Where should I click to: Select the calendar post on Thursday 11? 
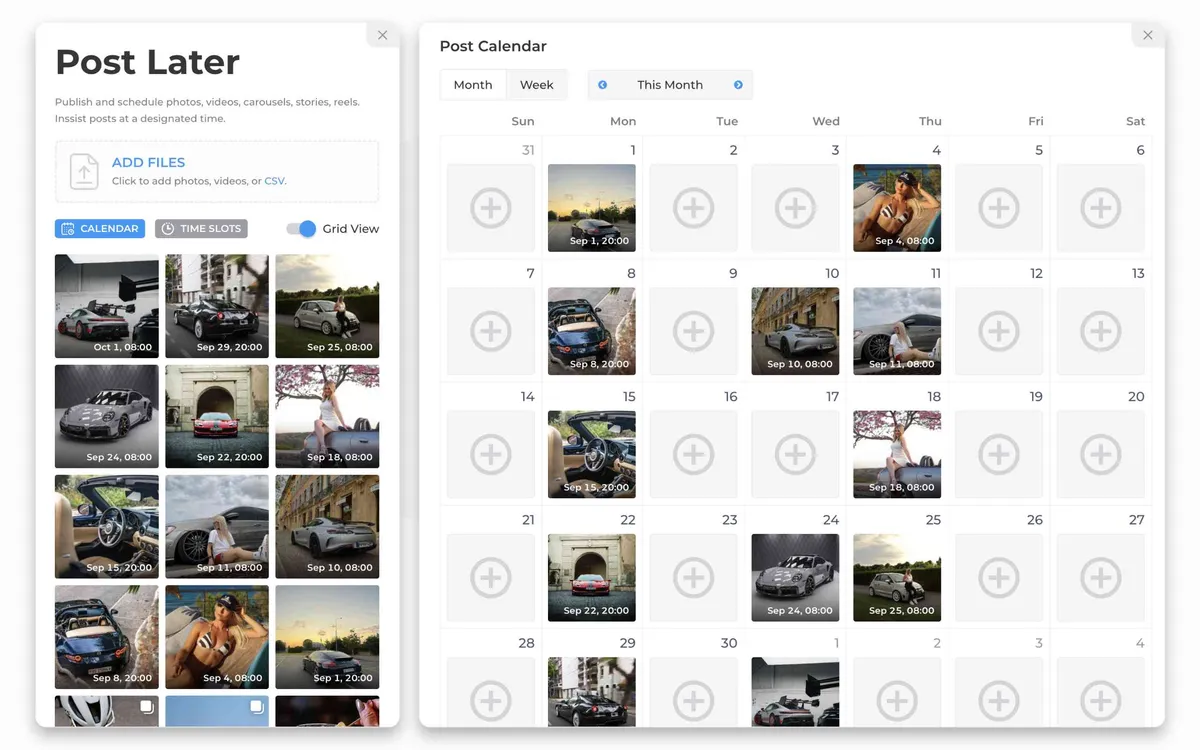897,331
